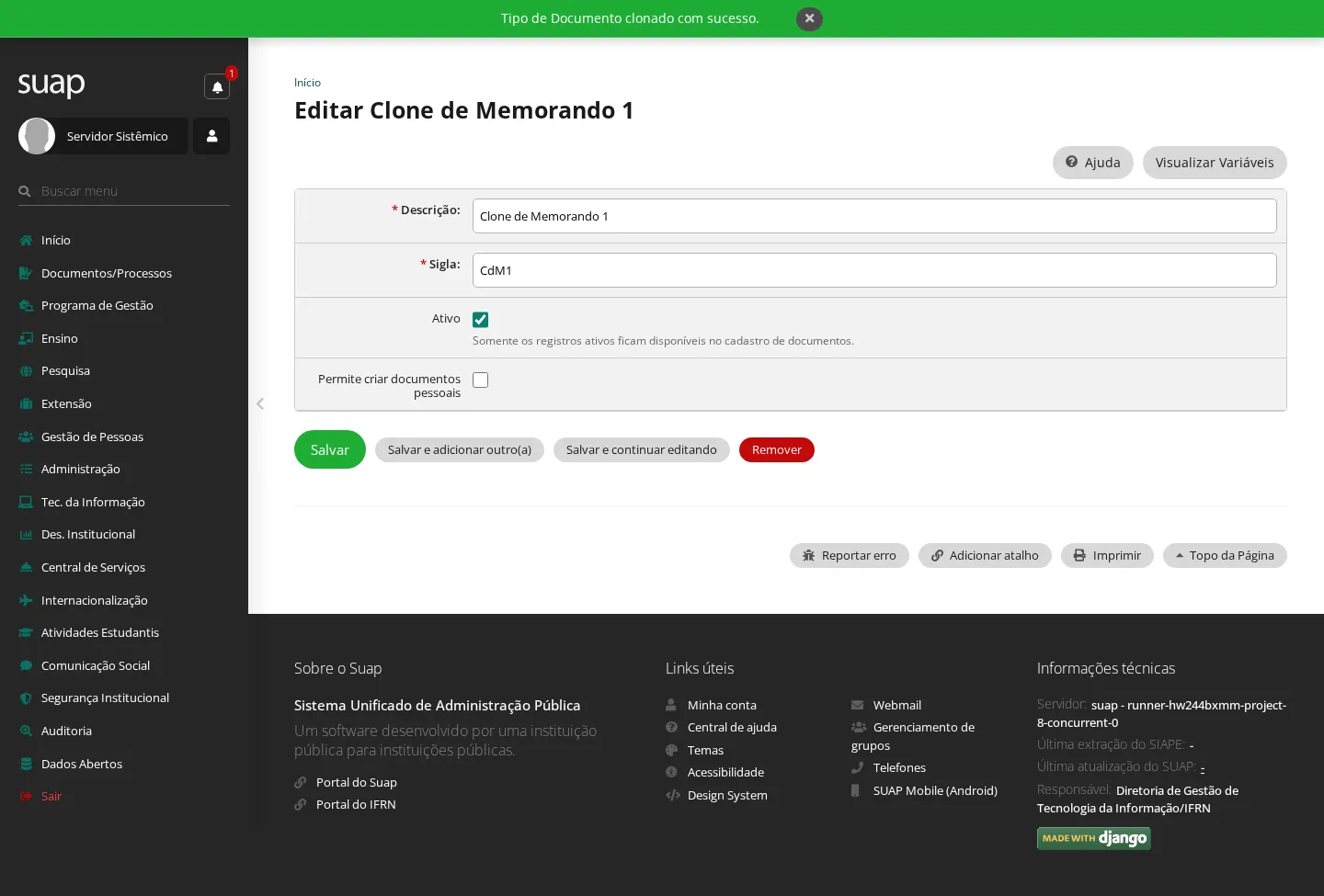Click Salvar e continuar editando
Image resolution: width=1324 pixels, height=896 pixels.
click(642, 449)
